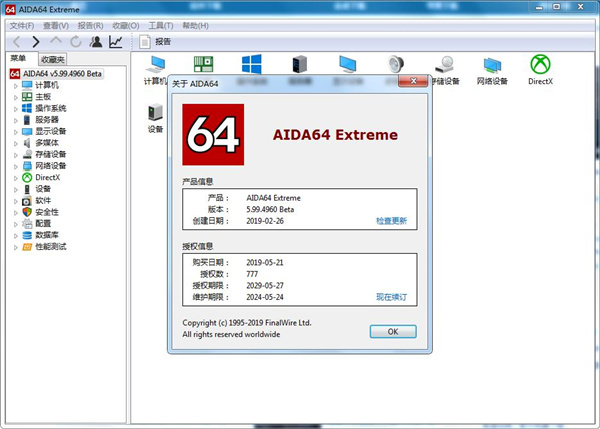Select 软件 in the sidebar tree
The width and height of the screenshot is (600, 429).
tap(43, 200)
